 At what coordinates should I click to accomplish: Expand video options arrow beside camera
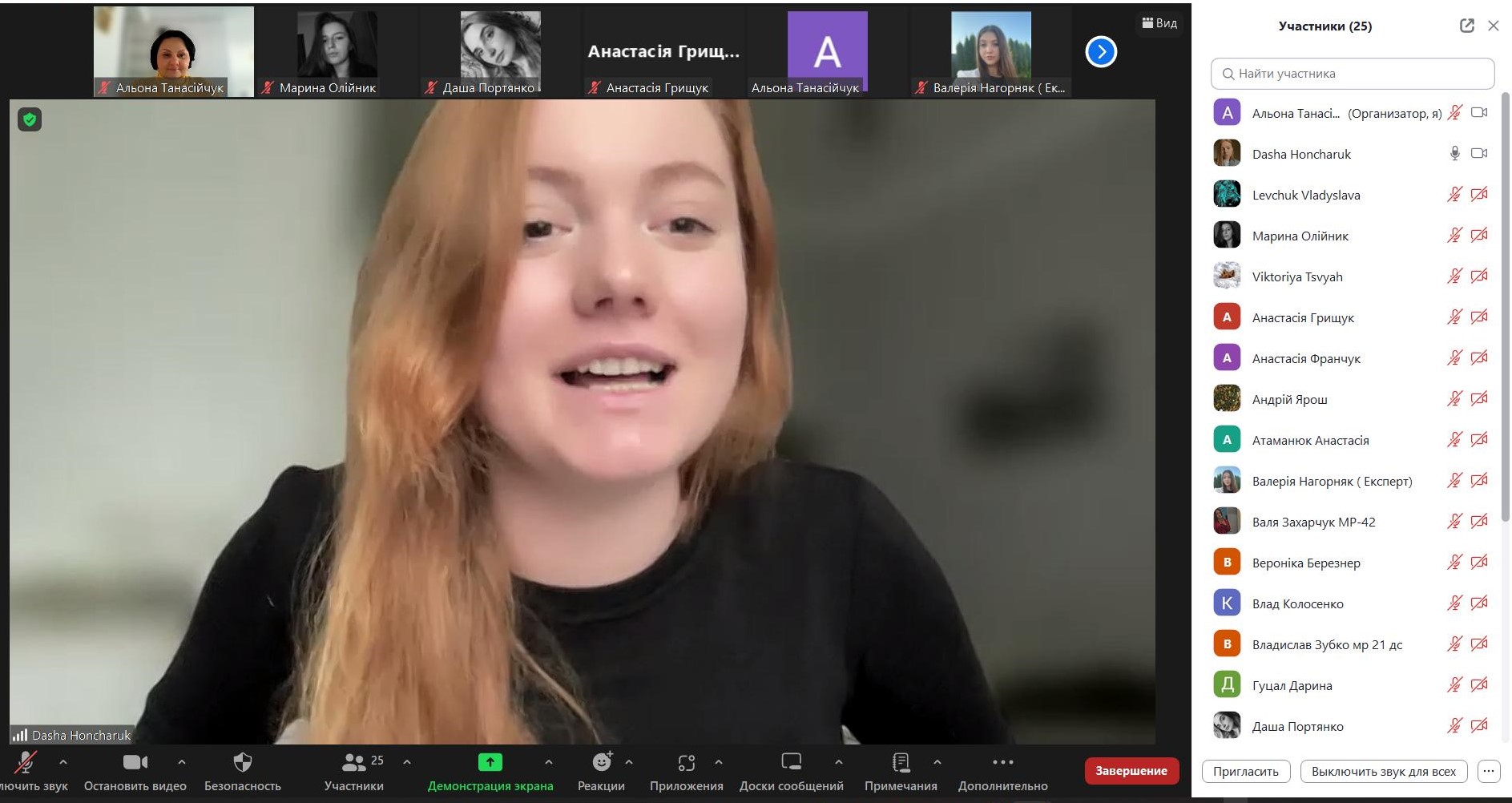(182, 762)
